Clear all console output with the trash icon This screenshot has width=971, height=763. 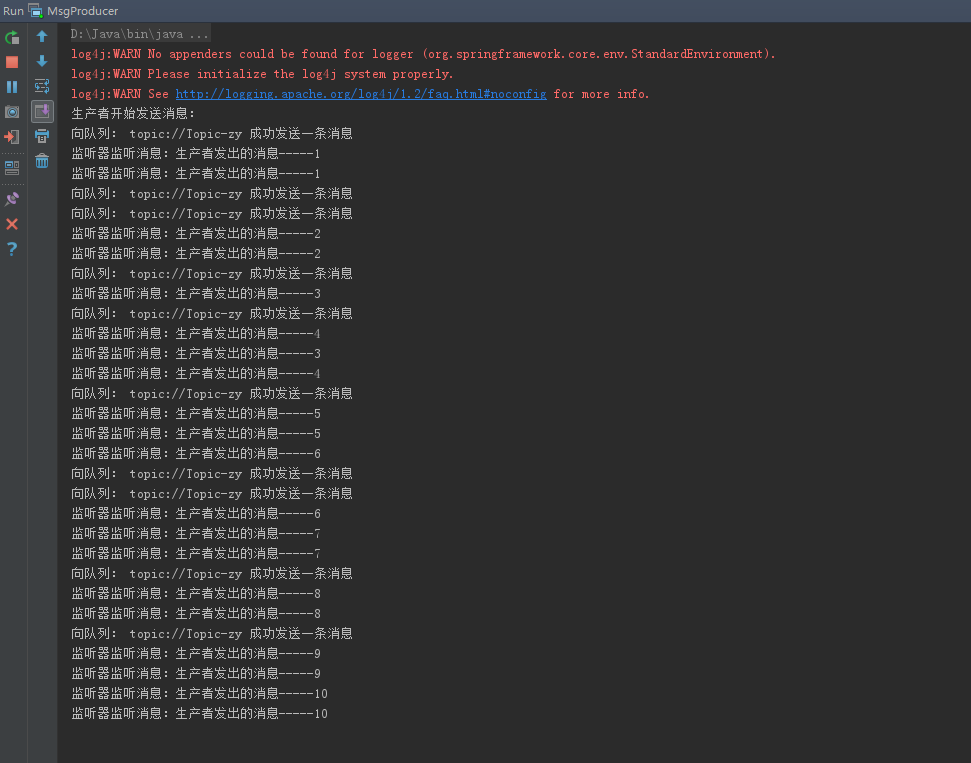click(42, 161)
